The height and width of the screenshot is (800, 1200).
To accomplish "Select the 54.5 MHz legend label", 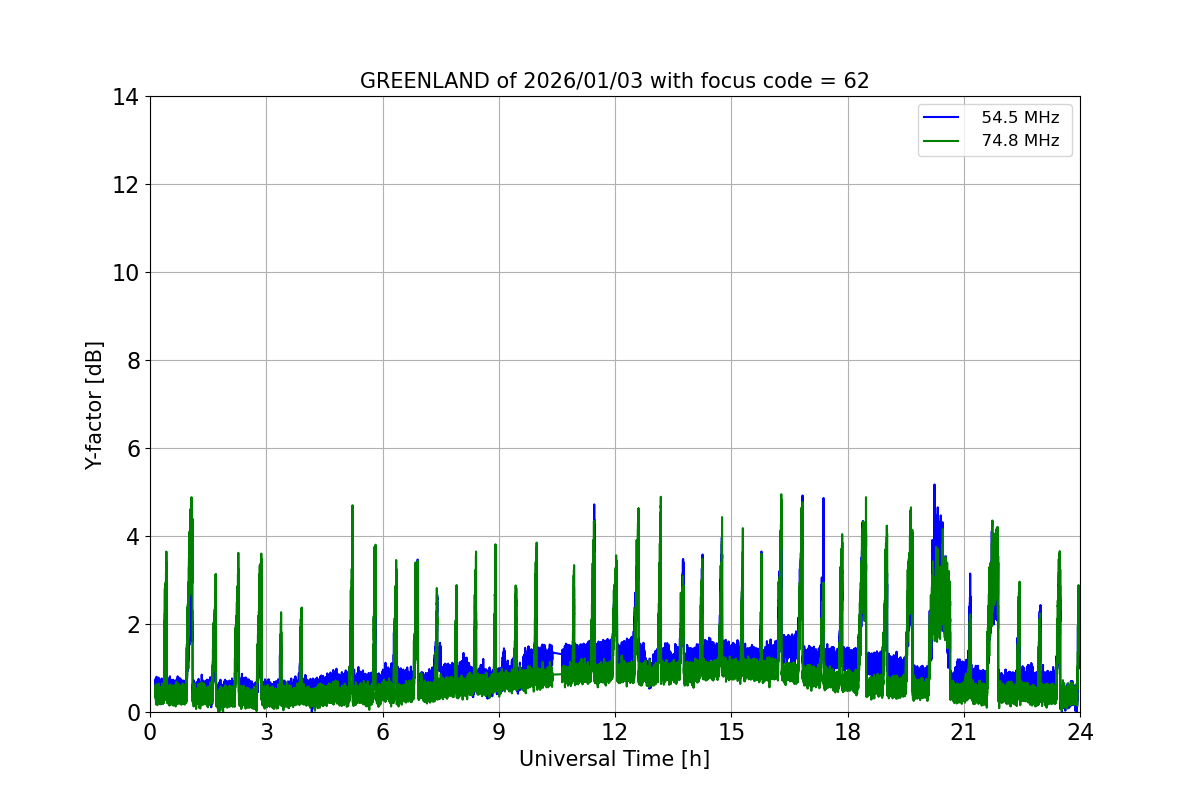I will coord(1020,117).
